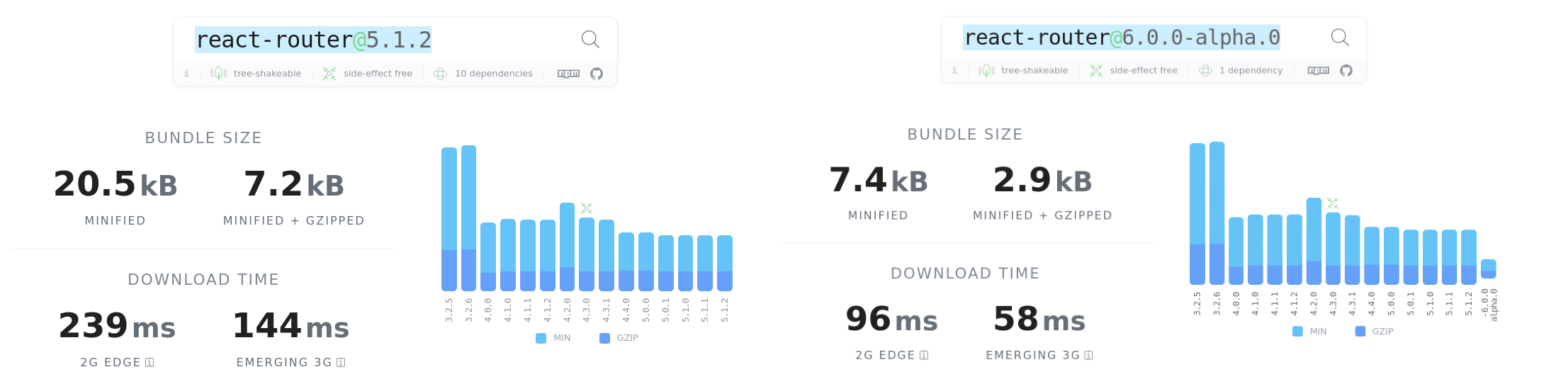The height and width of the screenshot is (389, 1568).
Task: Select the 3.2.5 bar in the 5.1.2 chart
Action: click(449, 219)
